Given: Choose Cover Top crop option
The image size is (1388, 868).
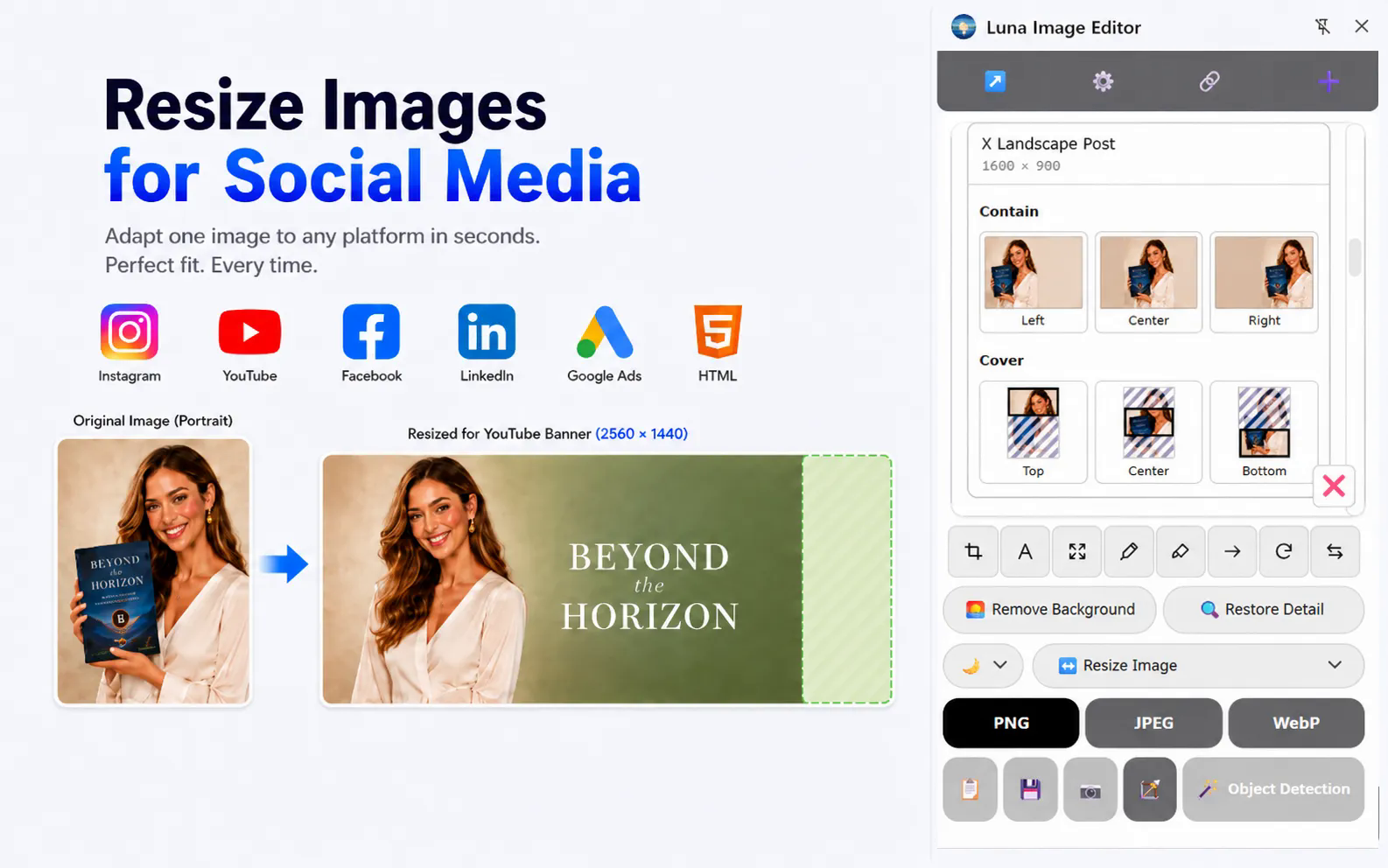Looking at the screenshot, I should click(x=1033, y=431).
